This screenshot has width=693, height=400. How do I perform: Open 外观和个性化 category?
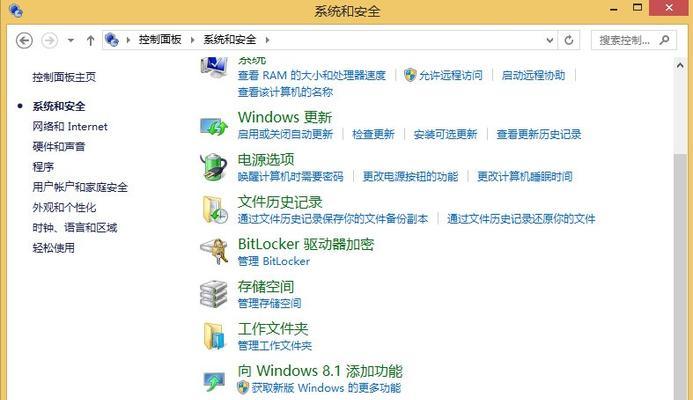coord(64,207)
